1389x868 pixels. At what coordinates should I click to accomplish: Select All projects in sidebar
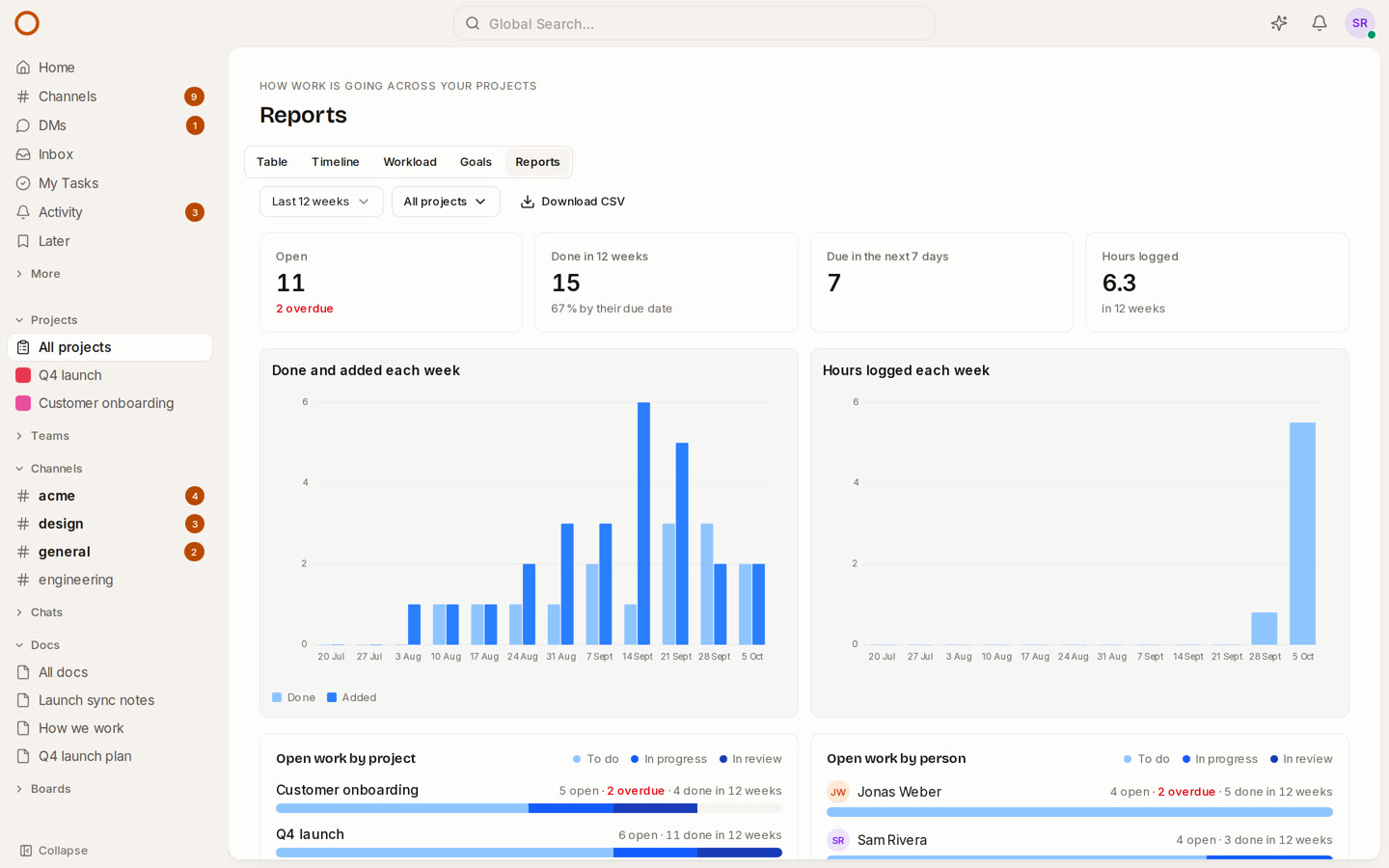pyautogui.click(x=110, y=347)
